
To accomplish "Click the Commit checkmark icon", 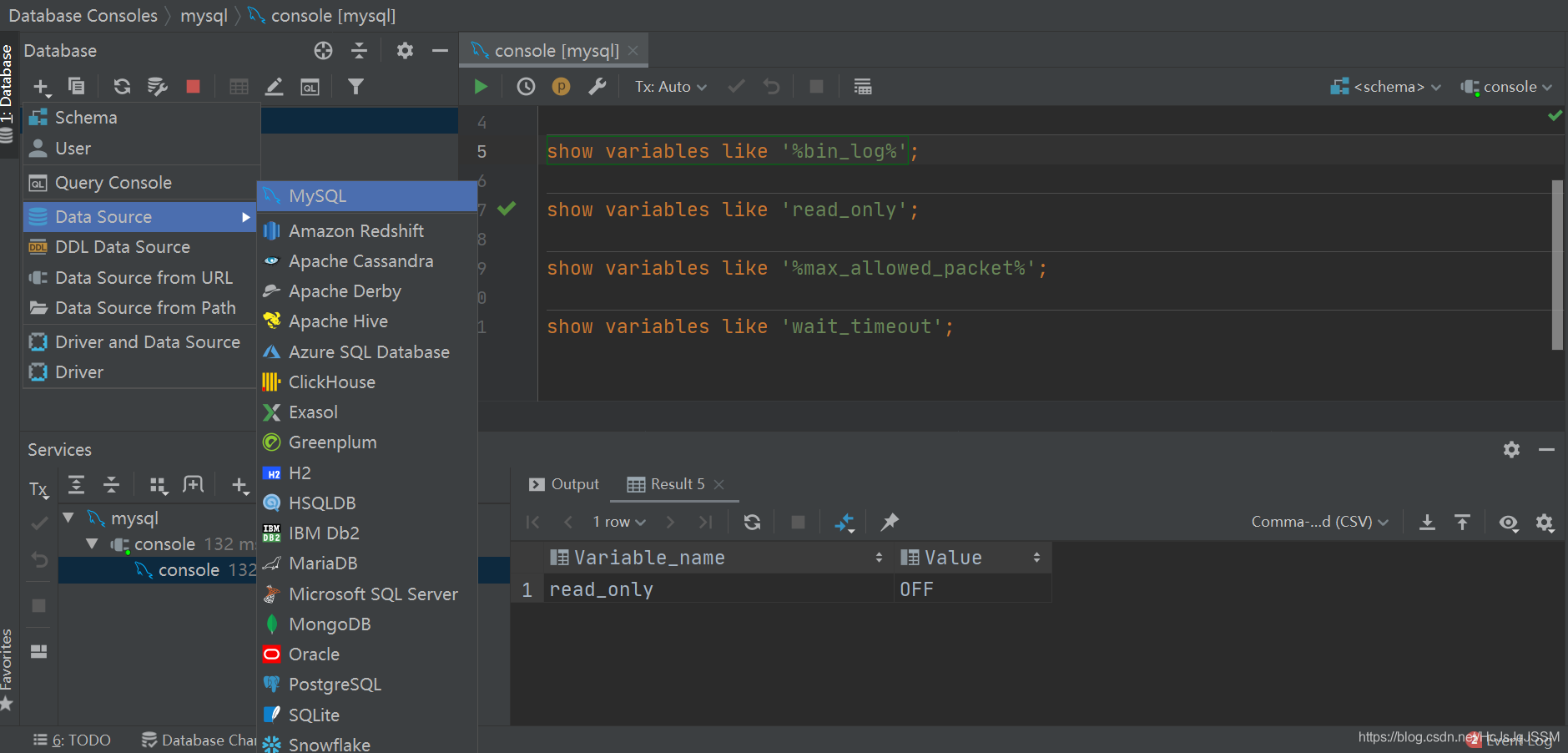I will (736, 86).
